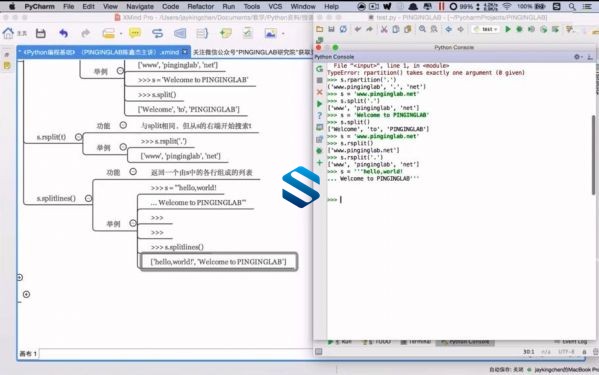Insert a note using yellow comment icon
The height and width of the screenshot is (375, 599).
[x=134, y=34]
